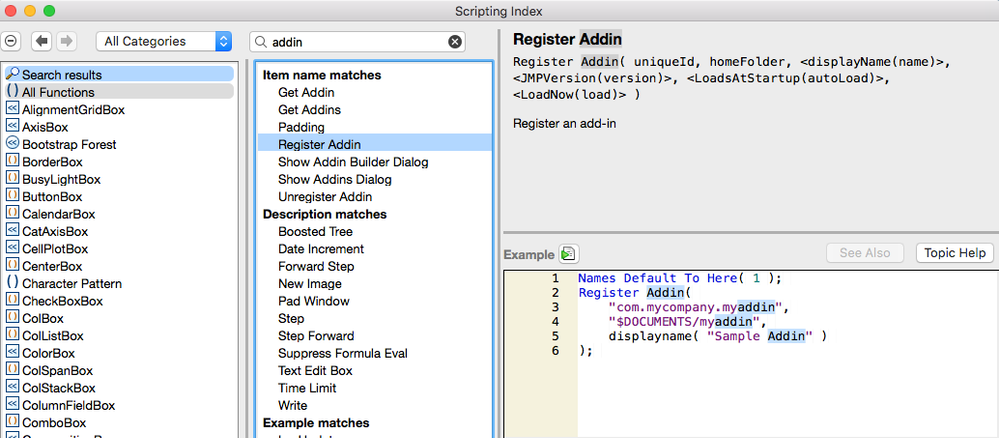Click the BorderBox icon
999x438 pixels.
tap(12, 161)
